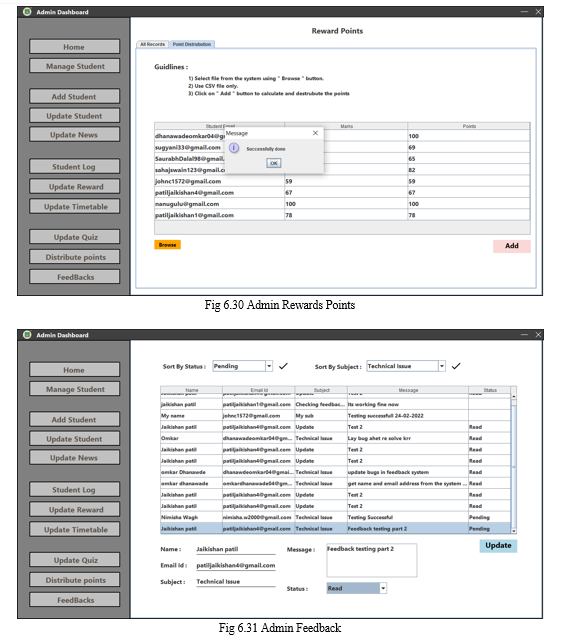Open Add Student in the Reward Points window sidebar
The width and height of the screenshot is (570, 641).
[x=74, y=96]
